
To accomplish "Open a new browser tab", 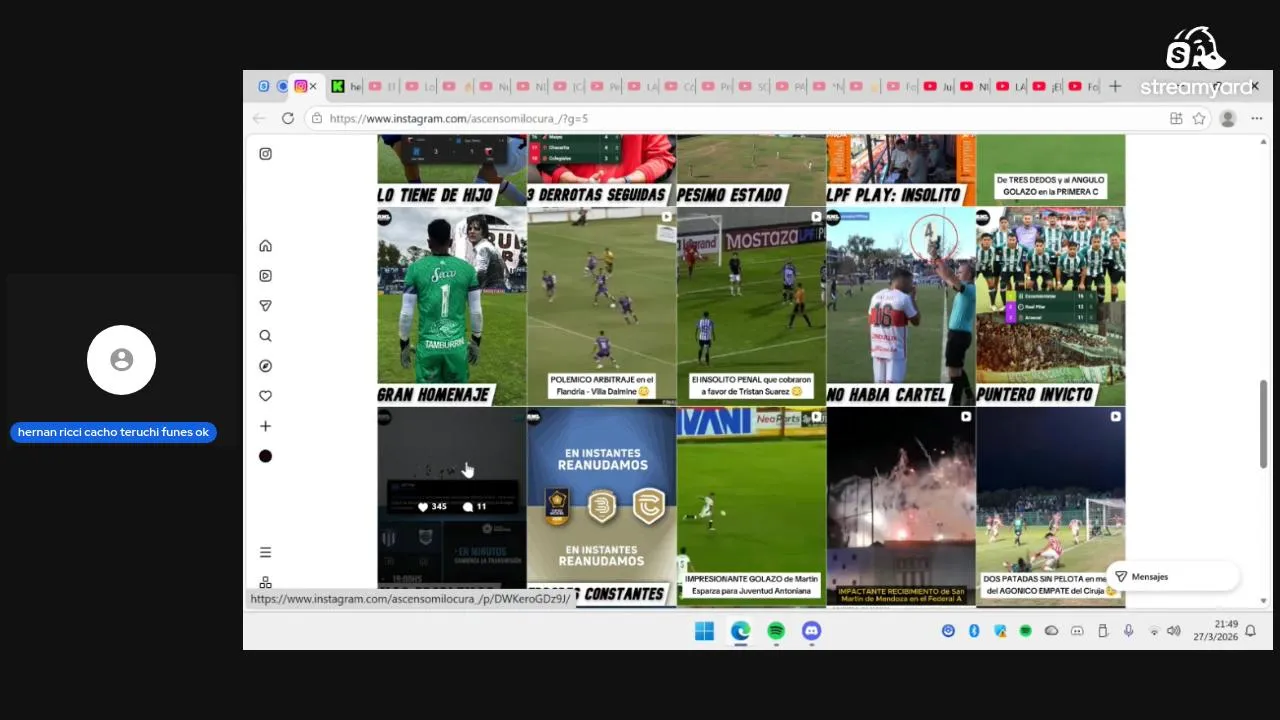I will [x=1115, y=87].
